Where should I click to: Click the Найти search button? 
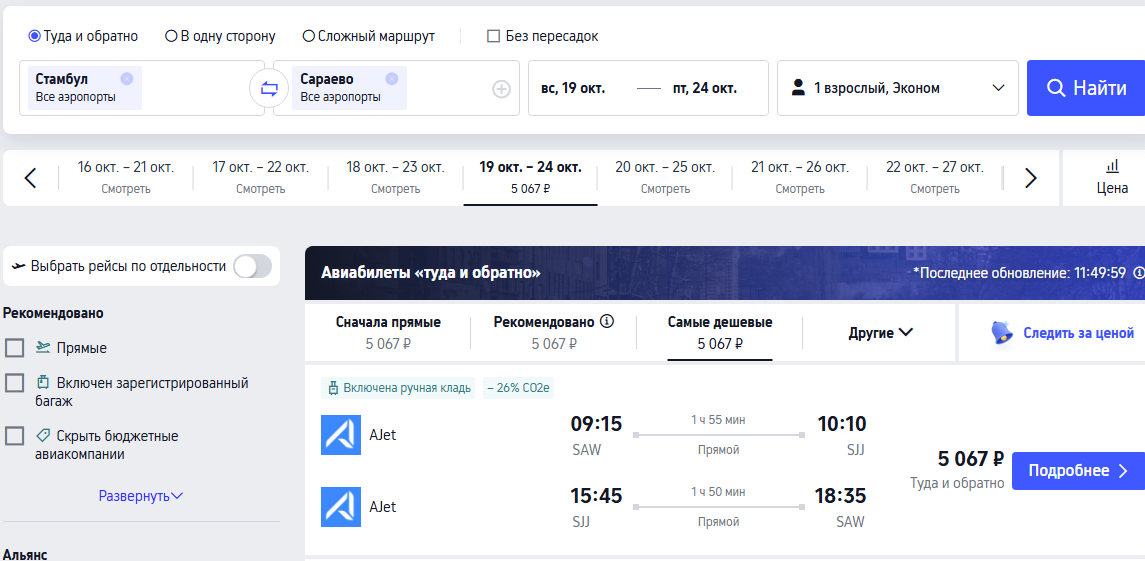[x=1086, y=88]
